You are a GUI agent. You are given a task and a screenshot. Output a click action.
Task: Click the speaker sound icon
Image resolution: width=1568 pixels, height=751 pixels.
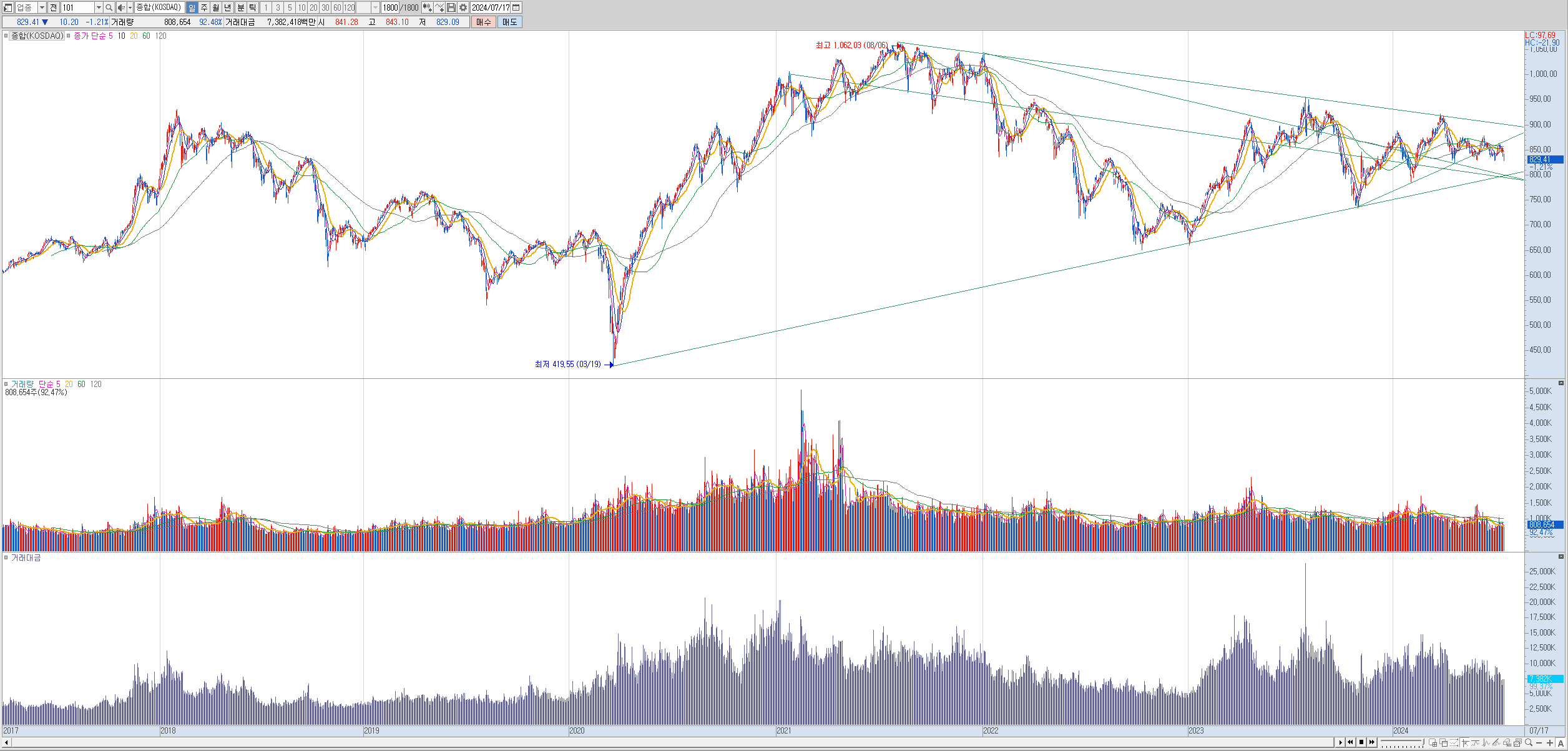[122, 7]
